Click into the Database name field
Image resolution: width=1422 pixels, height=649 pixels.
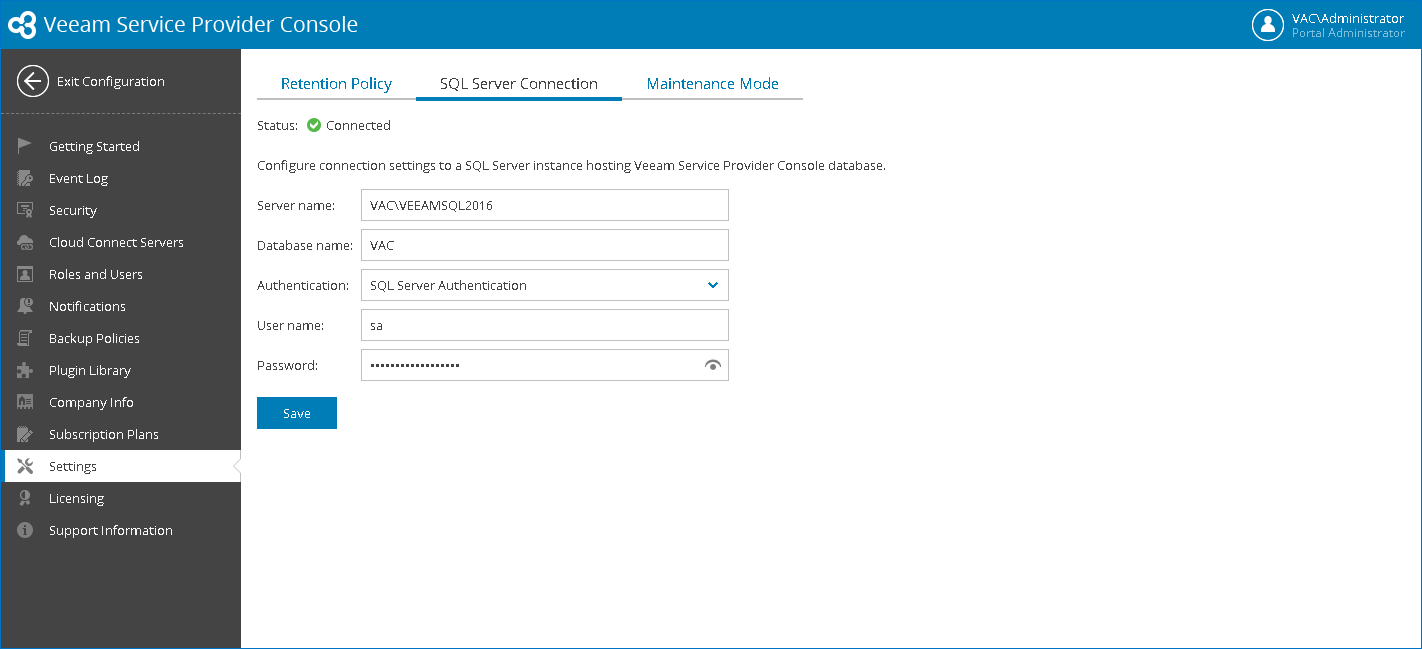pos(545,245)
